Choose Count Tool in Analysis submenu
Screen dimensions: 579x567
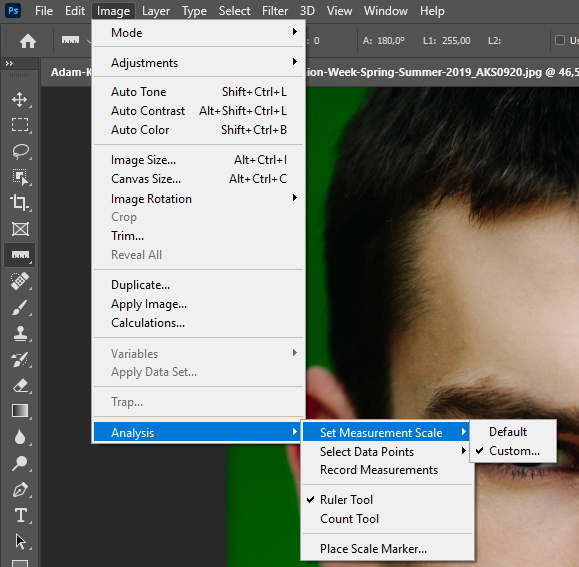(x=387, y=519)
